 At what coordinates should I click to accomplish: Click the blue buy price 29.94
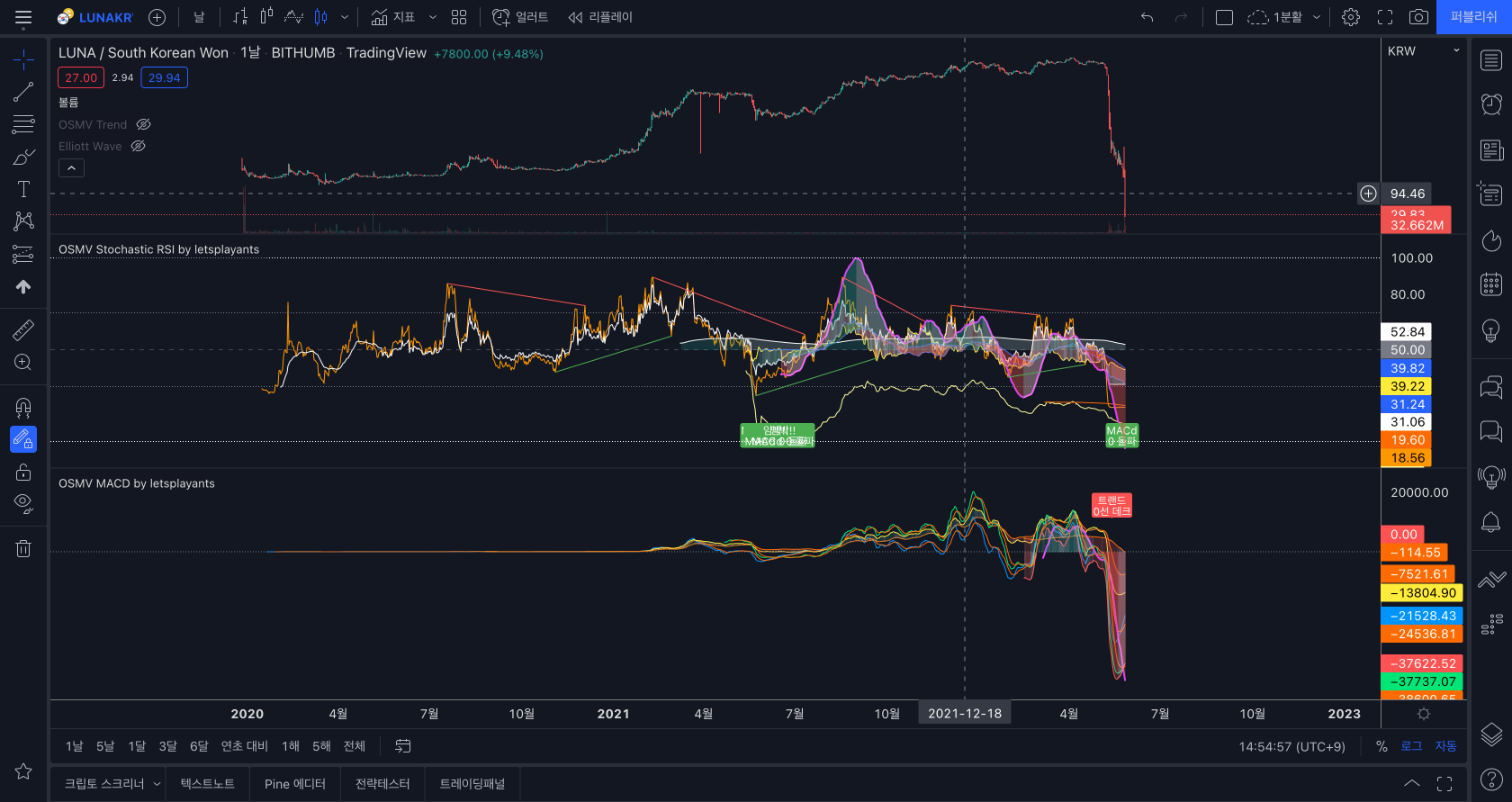point(165,78)
